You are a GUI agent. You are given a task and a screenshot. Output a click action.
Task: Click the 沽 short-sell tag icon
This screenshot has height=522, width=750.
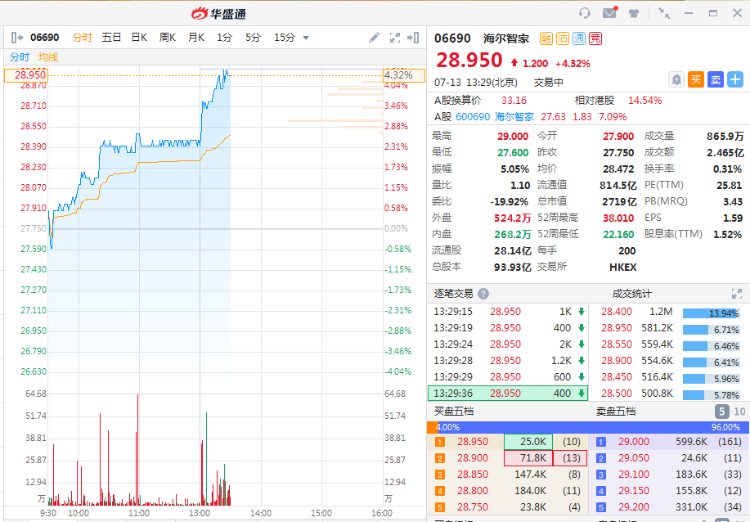pyautogui.click(x=562, y=38)
